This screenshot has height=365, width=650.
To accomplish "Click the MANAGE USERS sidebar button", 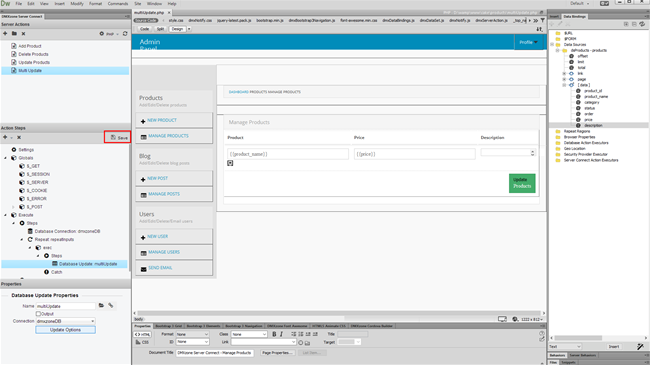I will pyautogui.click(x=174, y=252).
